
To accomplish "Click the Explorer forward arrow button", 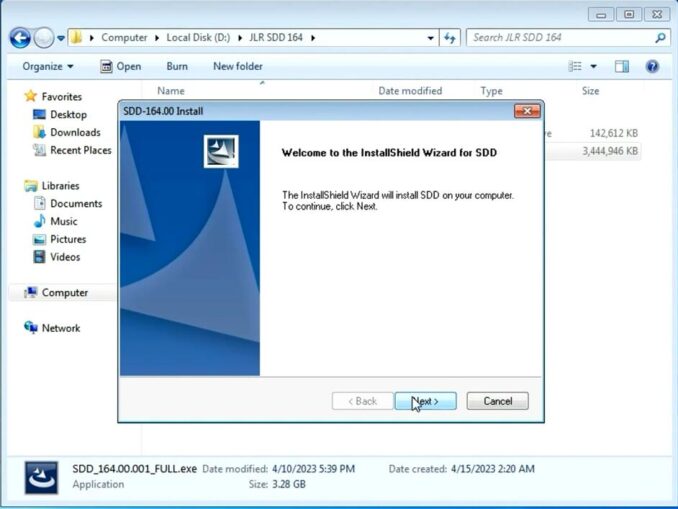I will tap(43, 38).
